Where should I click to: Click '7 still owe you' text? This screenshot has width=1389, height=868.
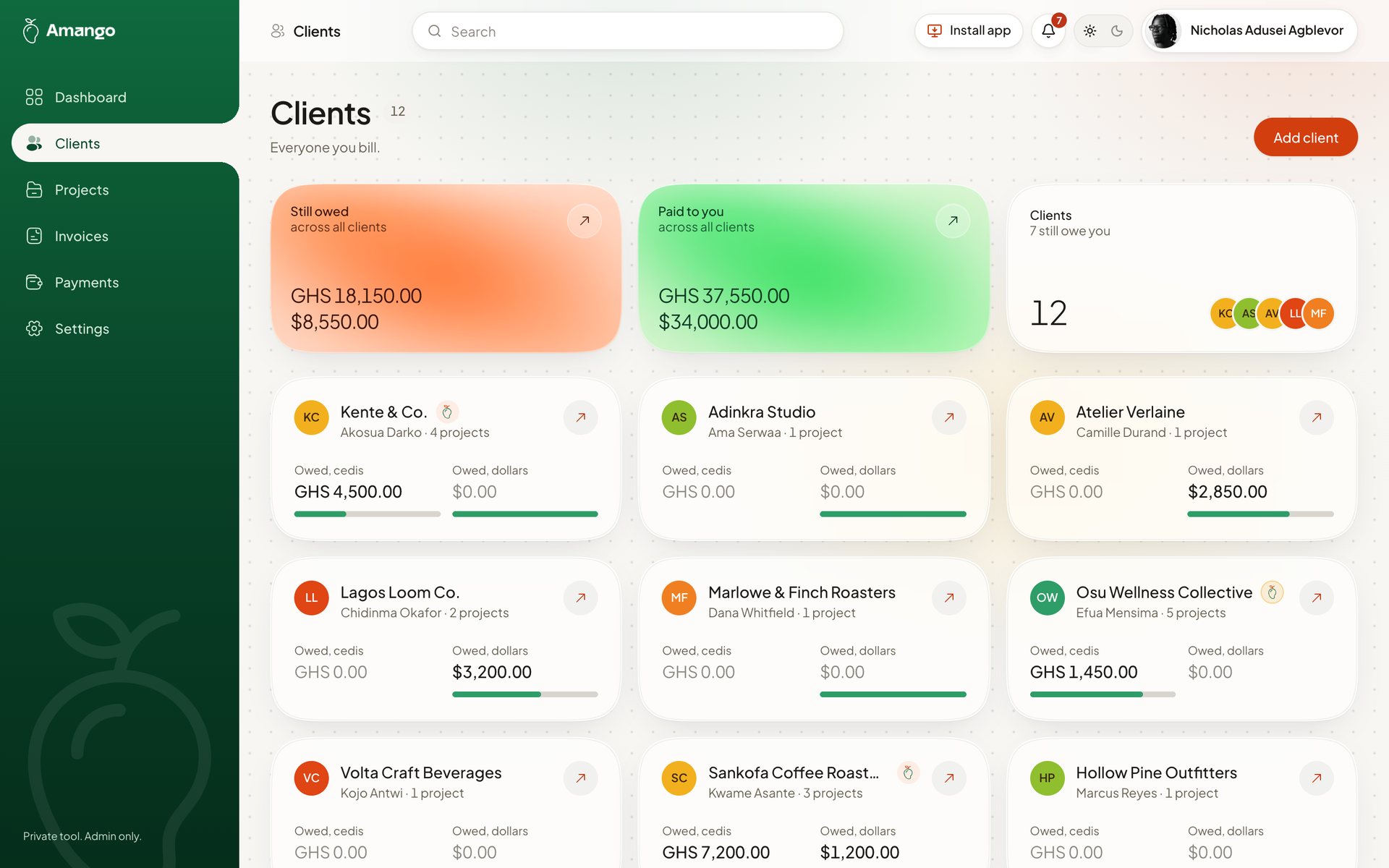point(1069,231)
